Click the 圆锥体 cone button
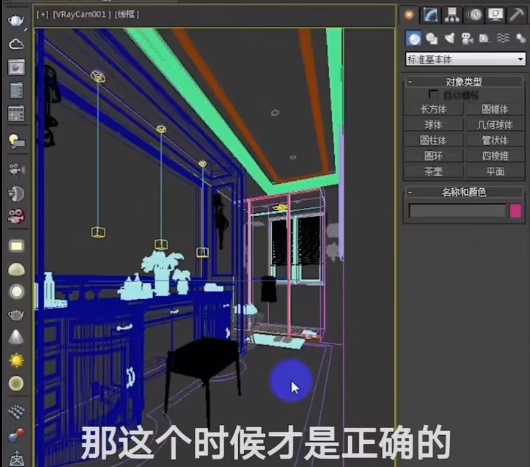The image size is (530, 467). point(494,109)
